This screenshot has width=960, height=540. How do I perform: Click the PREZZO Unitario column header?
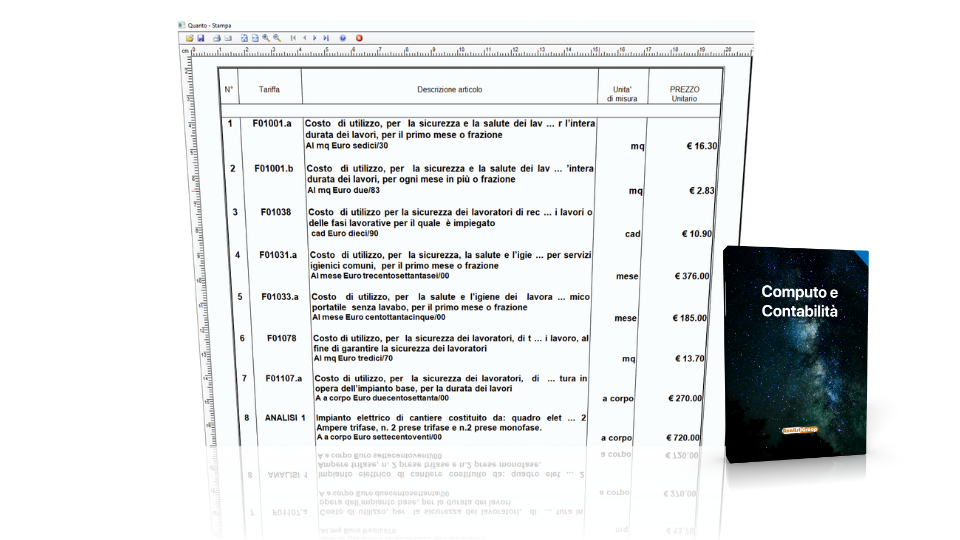(x=684, y=94)
